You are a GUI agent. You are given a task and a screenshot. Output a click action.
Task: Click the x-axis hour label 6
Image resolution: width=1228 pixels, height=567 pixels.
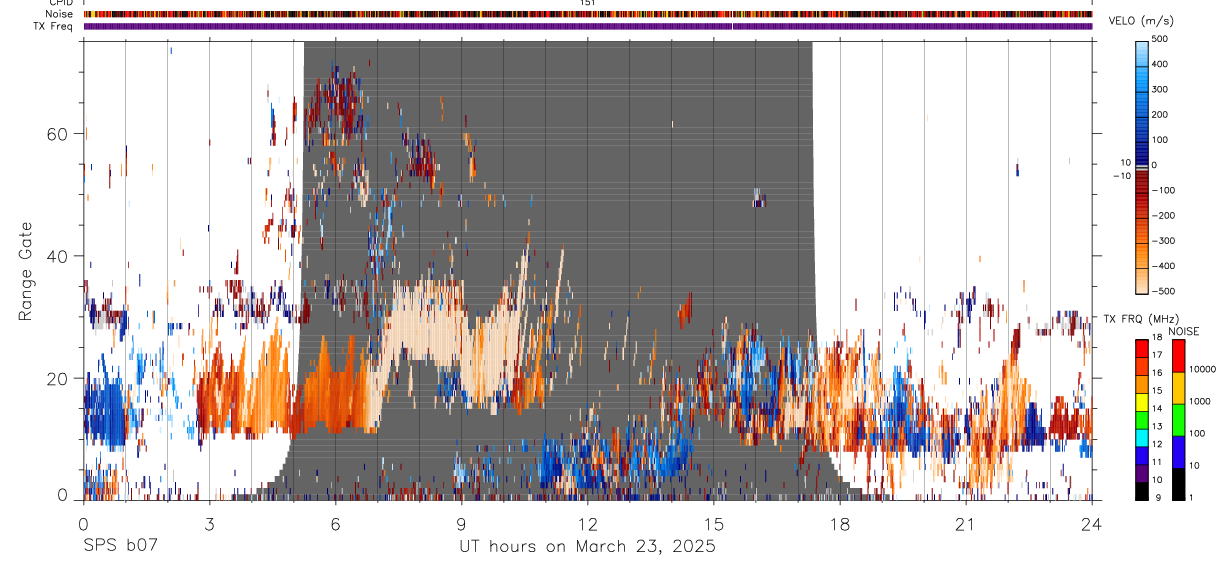click(x=335, y=524)
